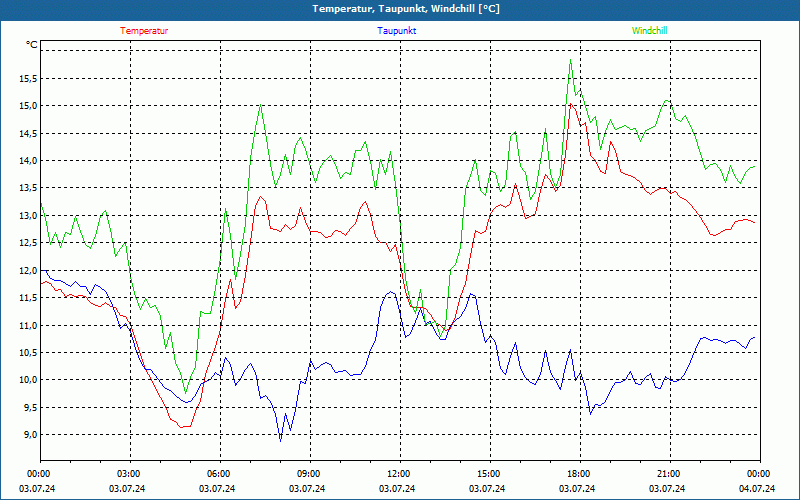Select the 9,0 y-axis value label
800x500 pixels.
click(27, 435)
